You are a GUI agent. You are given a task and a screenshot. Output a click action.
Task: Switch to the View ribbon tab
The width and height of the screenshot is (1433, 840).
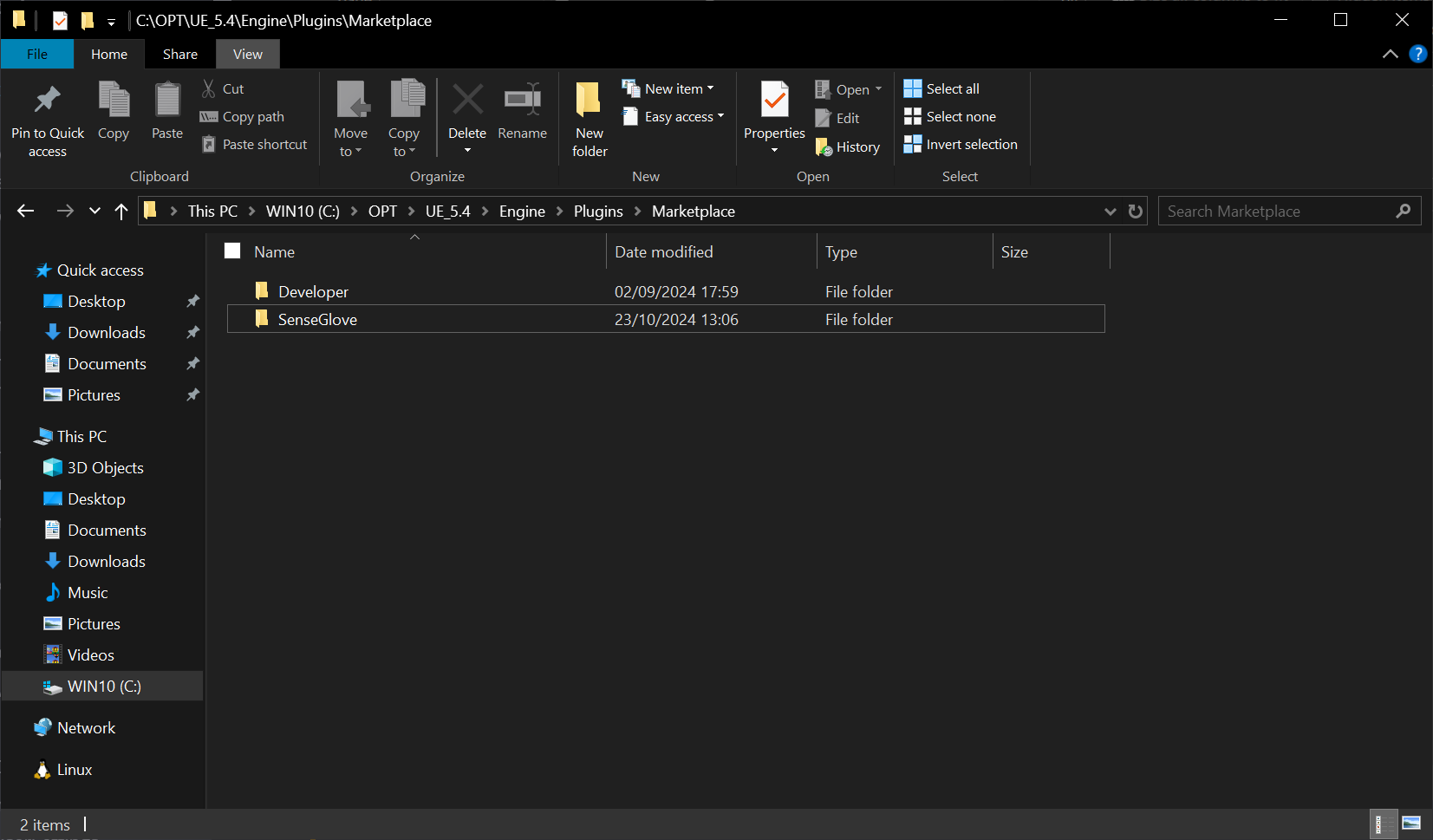247,54
